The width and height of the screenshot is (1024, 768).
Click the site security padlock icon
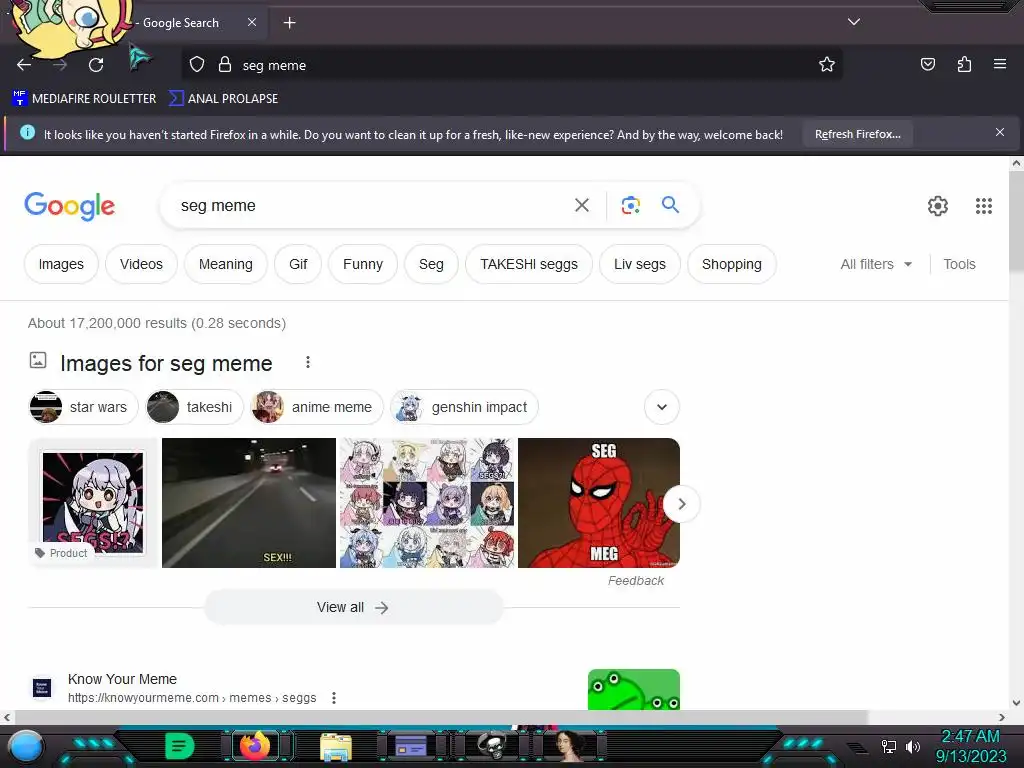pos(225,65)
